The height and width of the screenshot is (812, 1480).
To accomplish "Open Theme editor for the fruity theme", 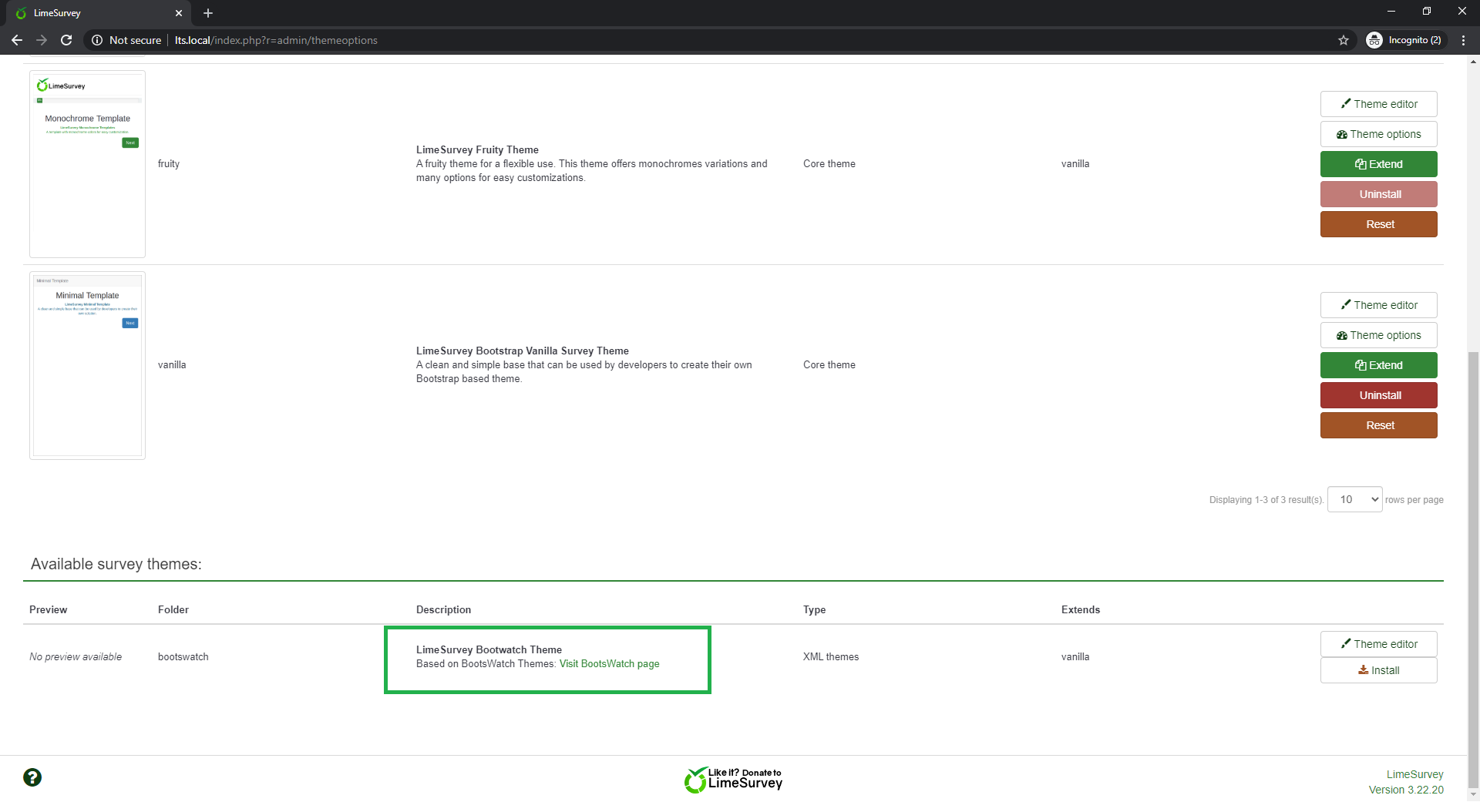I will [1378, 104].
